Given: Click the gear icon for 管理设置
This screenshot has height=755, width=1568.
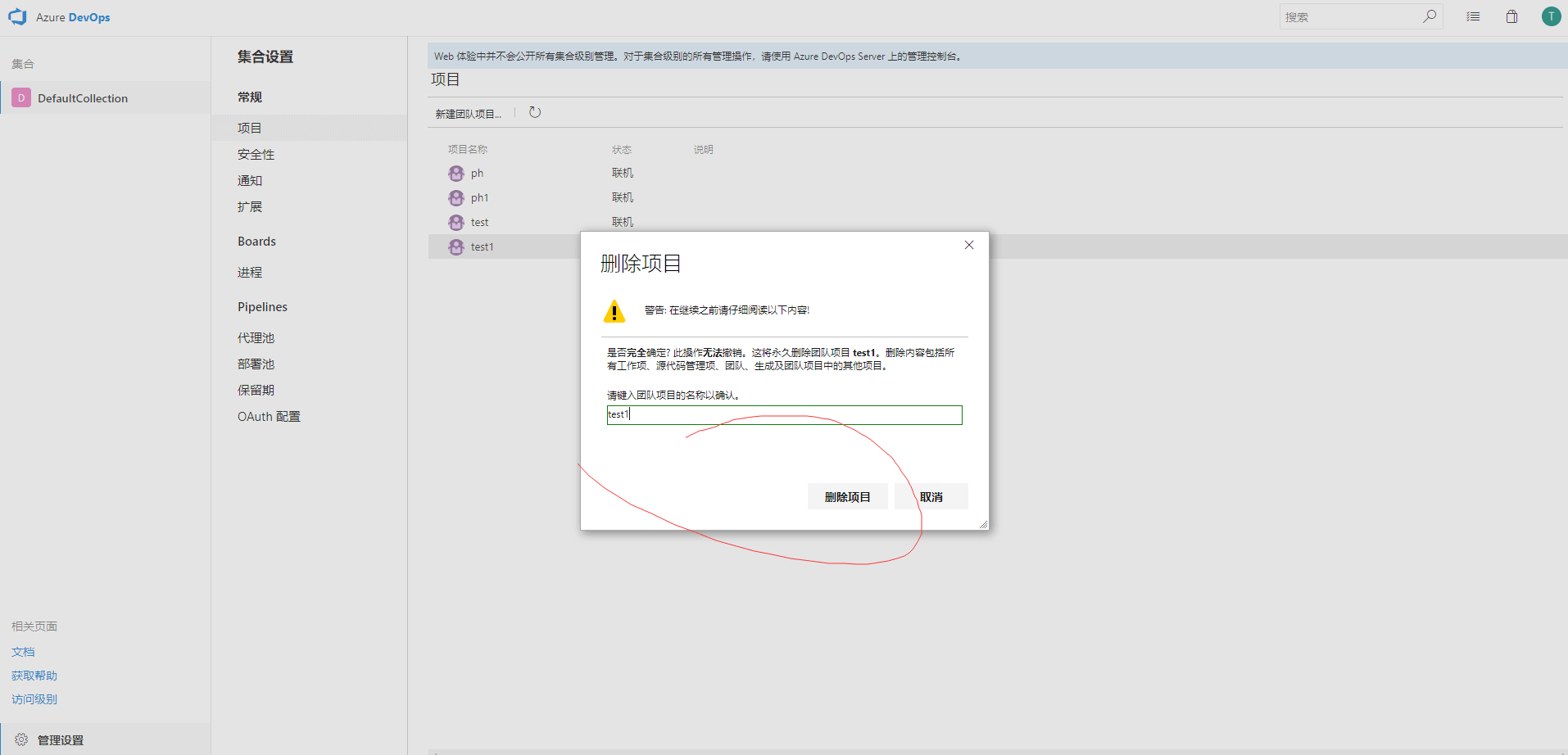Looking at the screenshot, I should (21, 739).
